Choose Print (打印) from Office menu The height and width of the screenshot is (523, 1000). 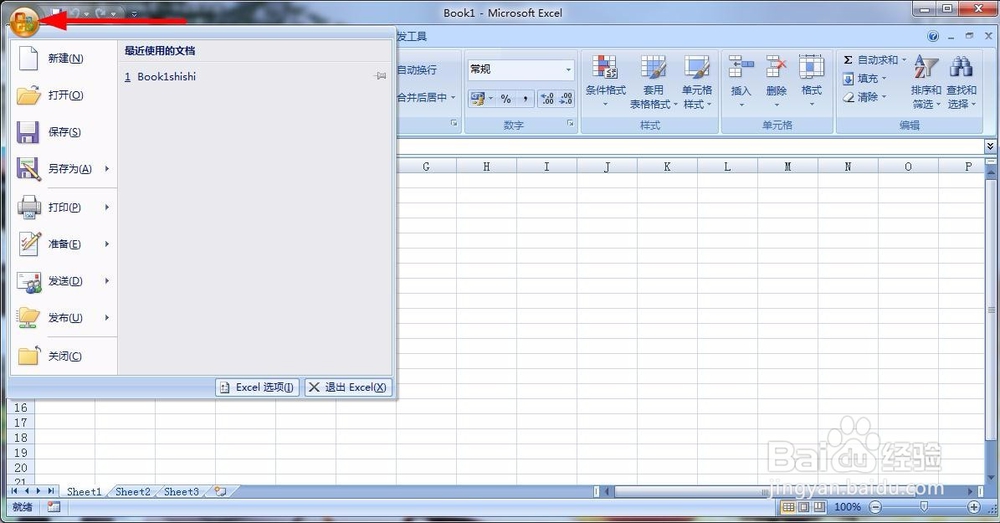pyautogui.click(x=57, y=207)
